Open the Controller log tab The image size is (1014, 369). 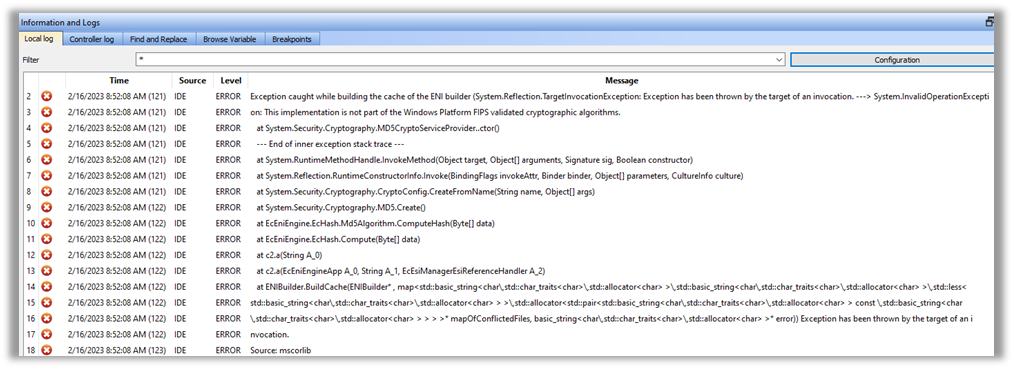point(92,39)
